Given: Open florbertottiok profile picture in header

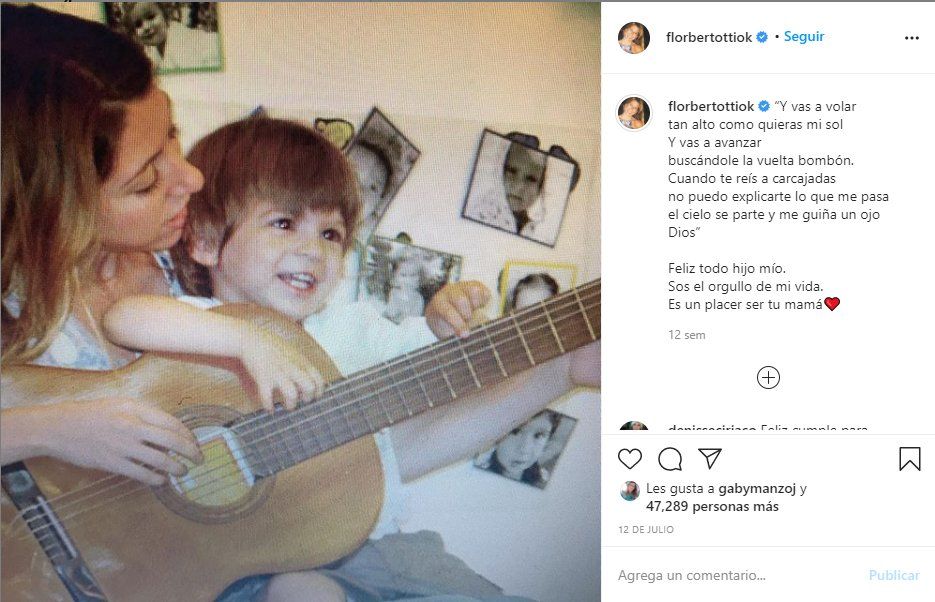Looking at the screenshot, I should (x=634, y=38).
